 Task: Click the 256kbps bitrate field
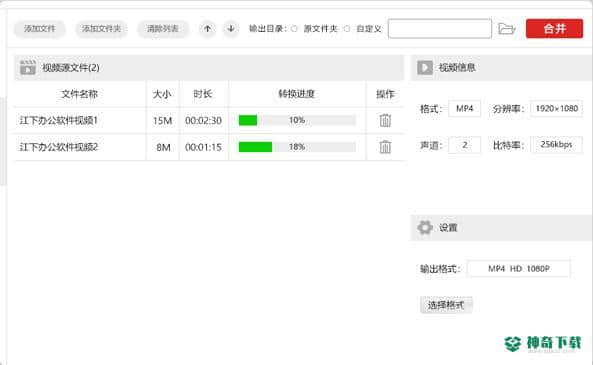coord(556,145)
